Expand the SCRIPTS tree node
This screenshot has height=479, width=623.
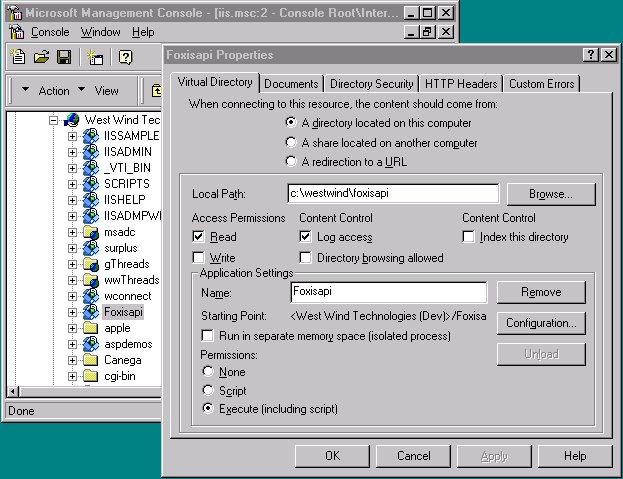pyautogui.click(x=72, y=184)
